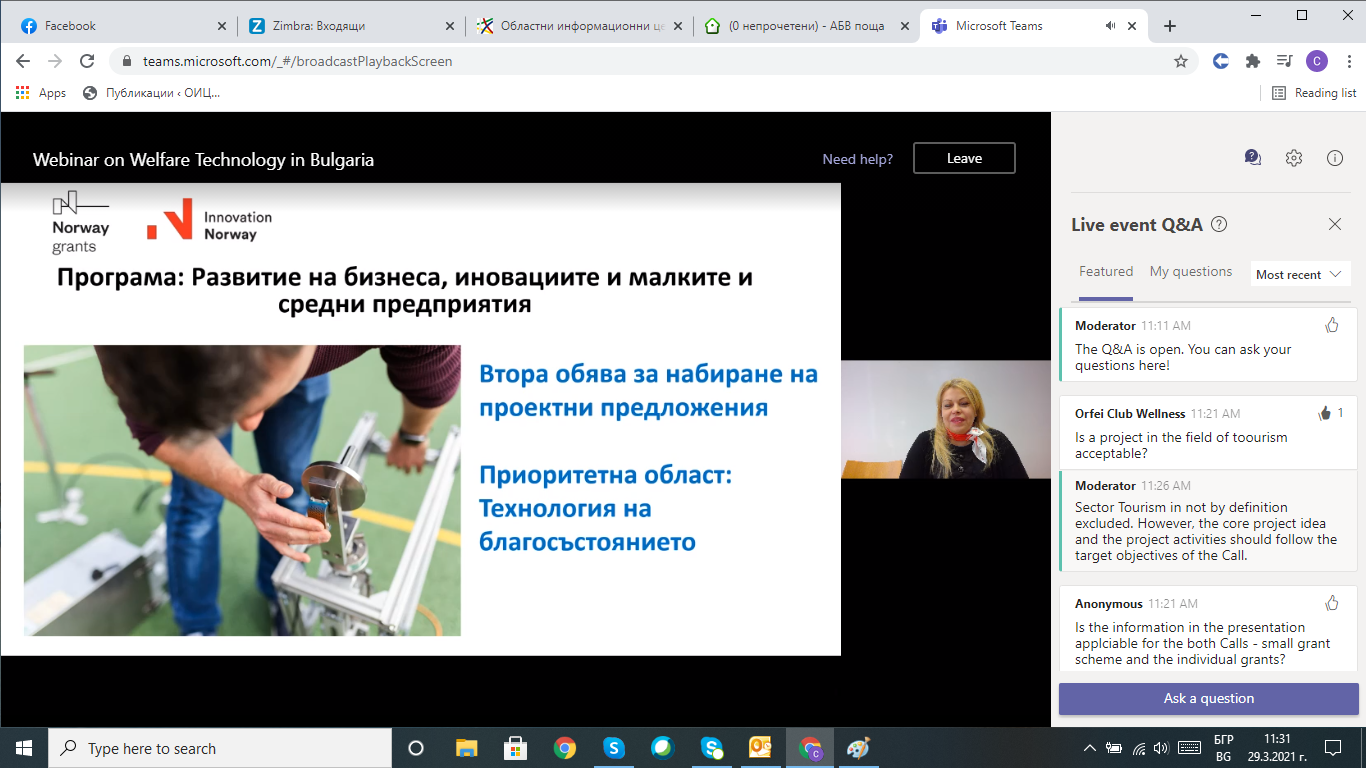Open battery status in system tray
Screen dimensions: 1366x768
(x=1115, y=748)
